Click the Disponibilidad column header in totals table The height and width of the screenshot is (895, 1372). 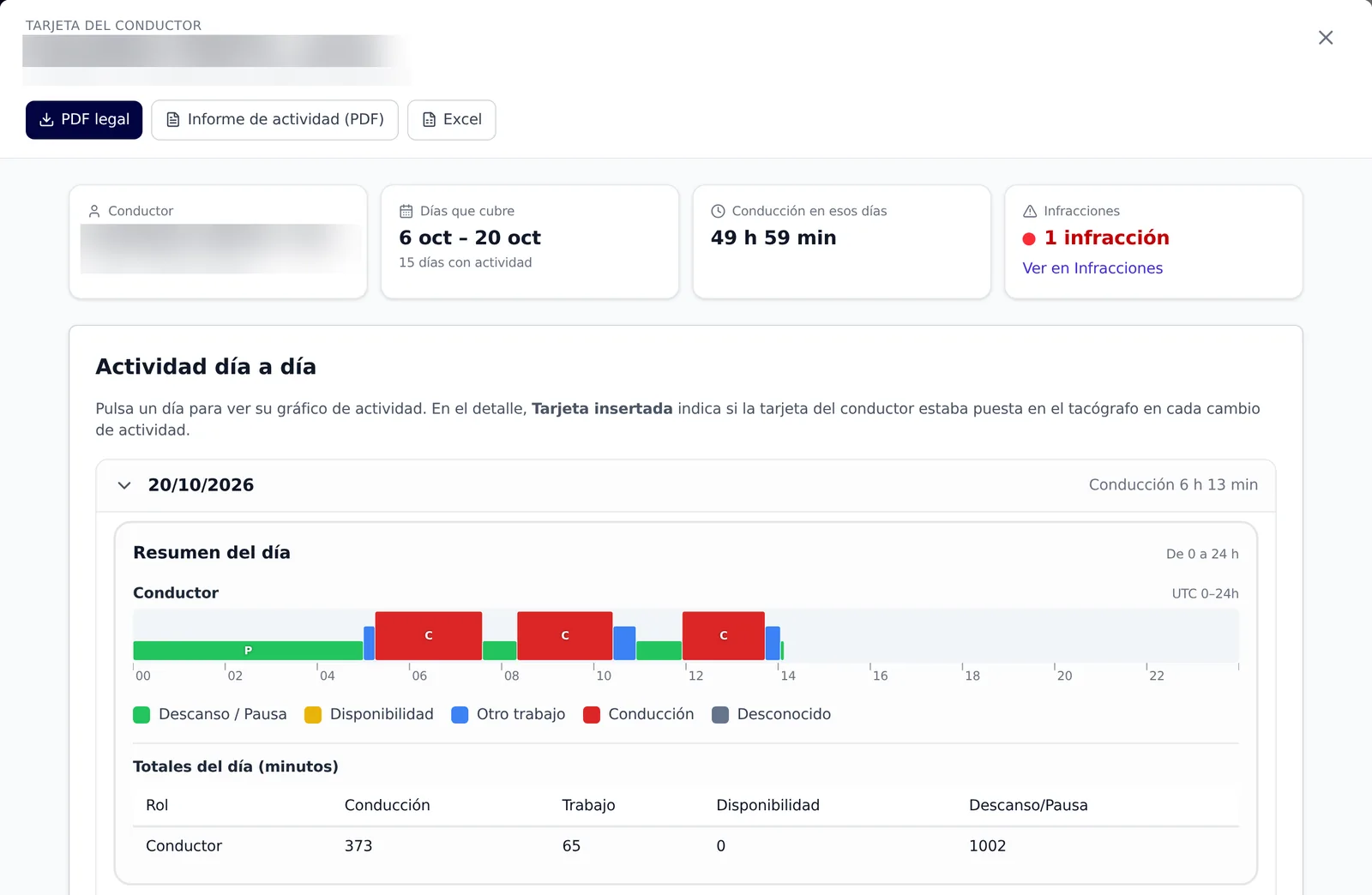coord(767,806)
